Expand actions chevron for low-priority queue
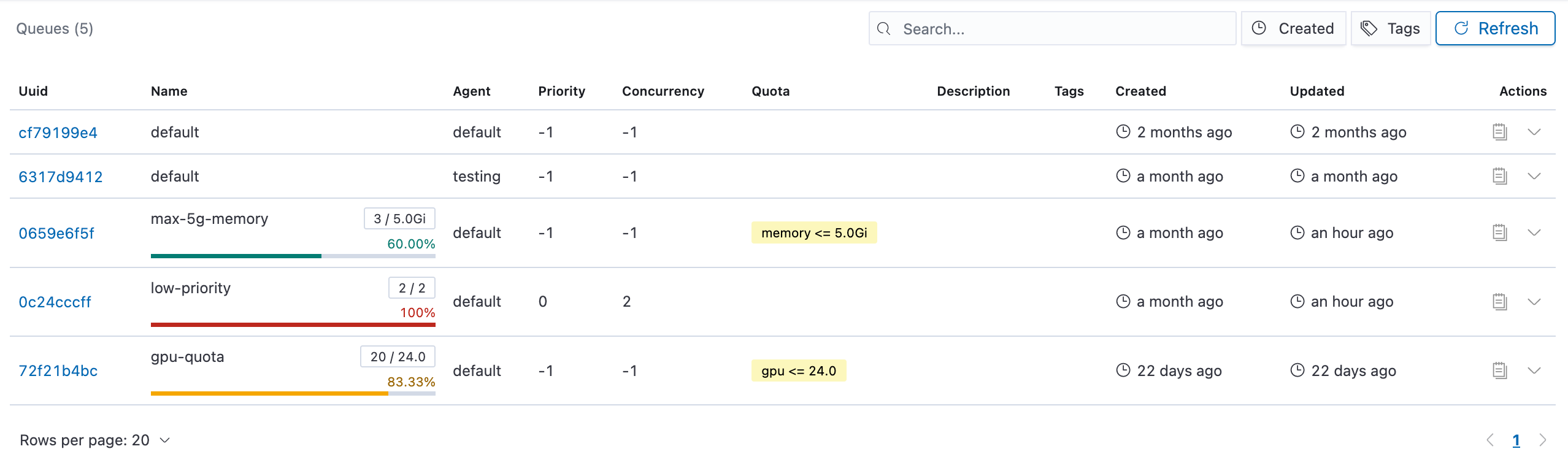Image resolution: width=1568 pixels, height=476 pixels. (x=1534, y=301)
